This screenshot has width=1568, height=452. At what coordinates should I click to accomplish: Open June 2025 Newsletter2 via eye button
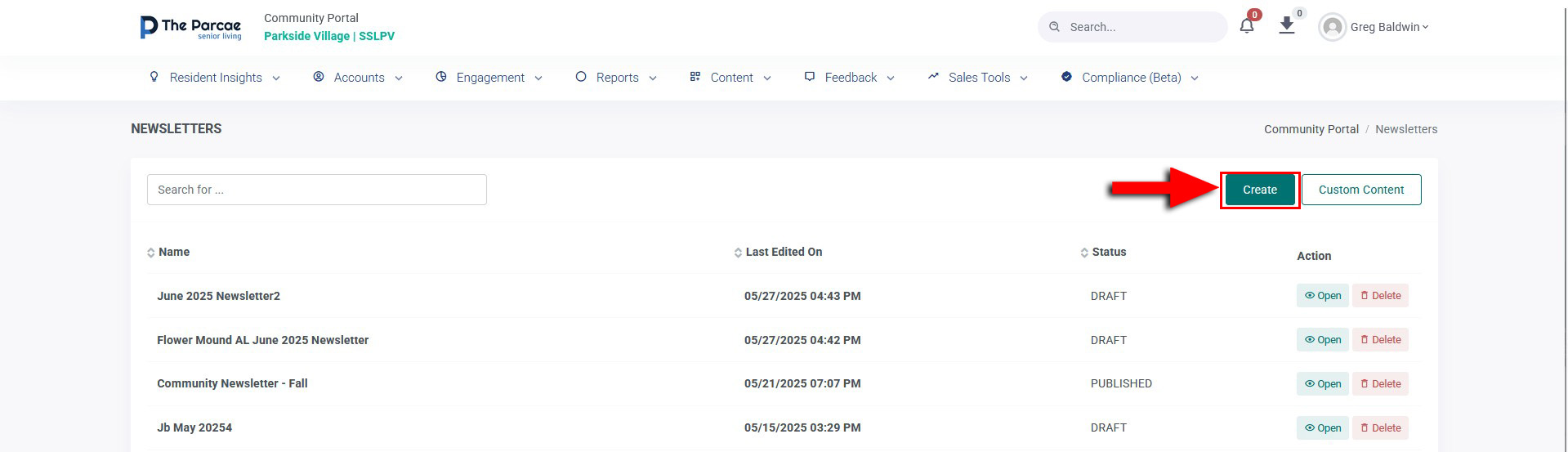pos(1322,296)
